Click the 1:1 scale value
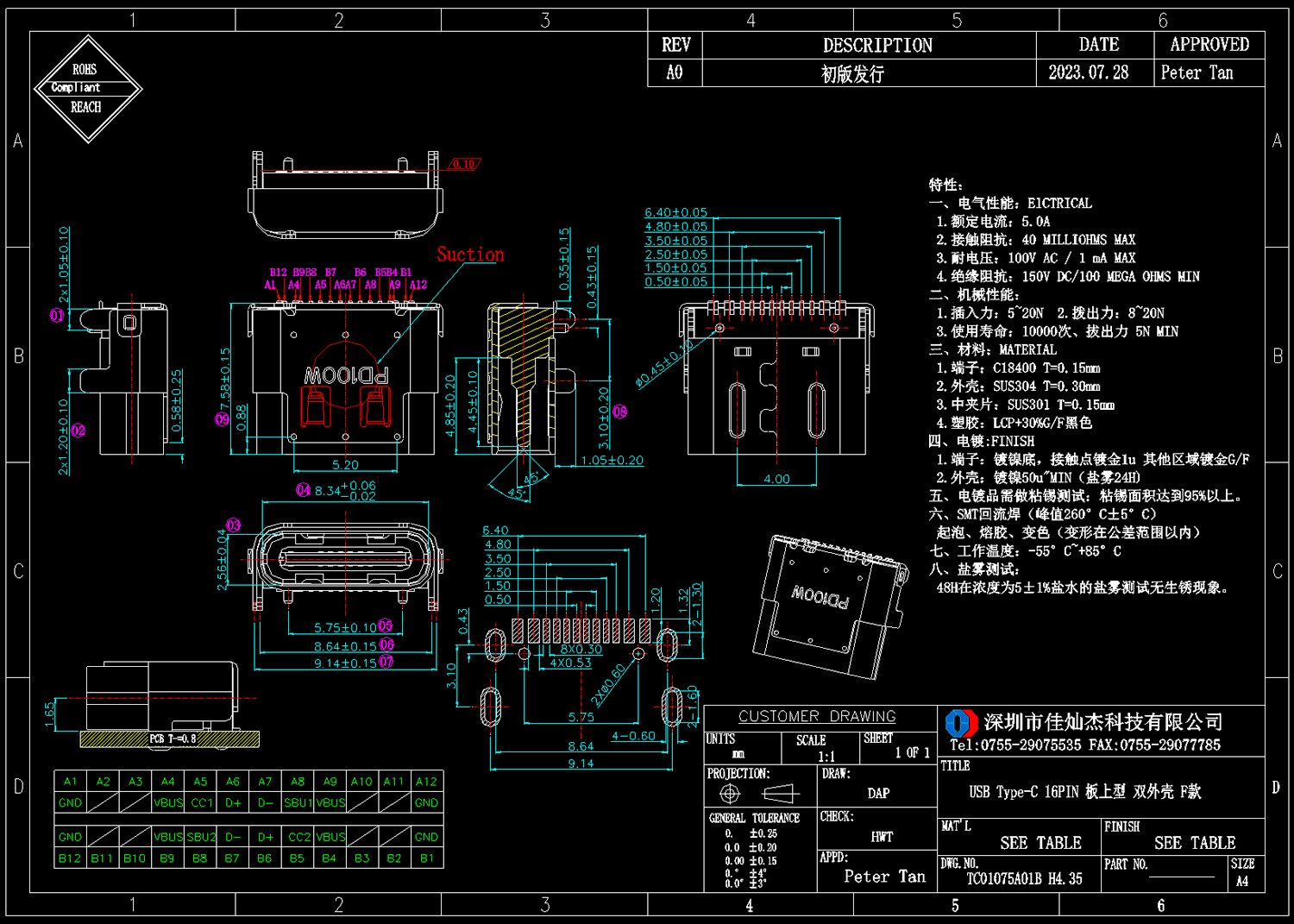This screenshot has width=1294, height=924. (x=826, y=756)
